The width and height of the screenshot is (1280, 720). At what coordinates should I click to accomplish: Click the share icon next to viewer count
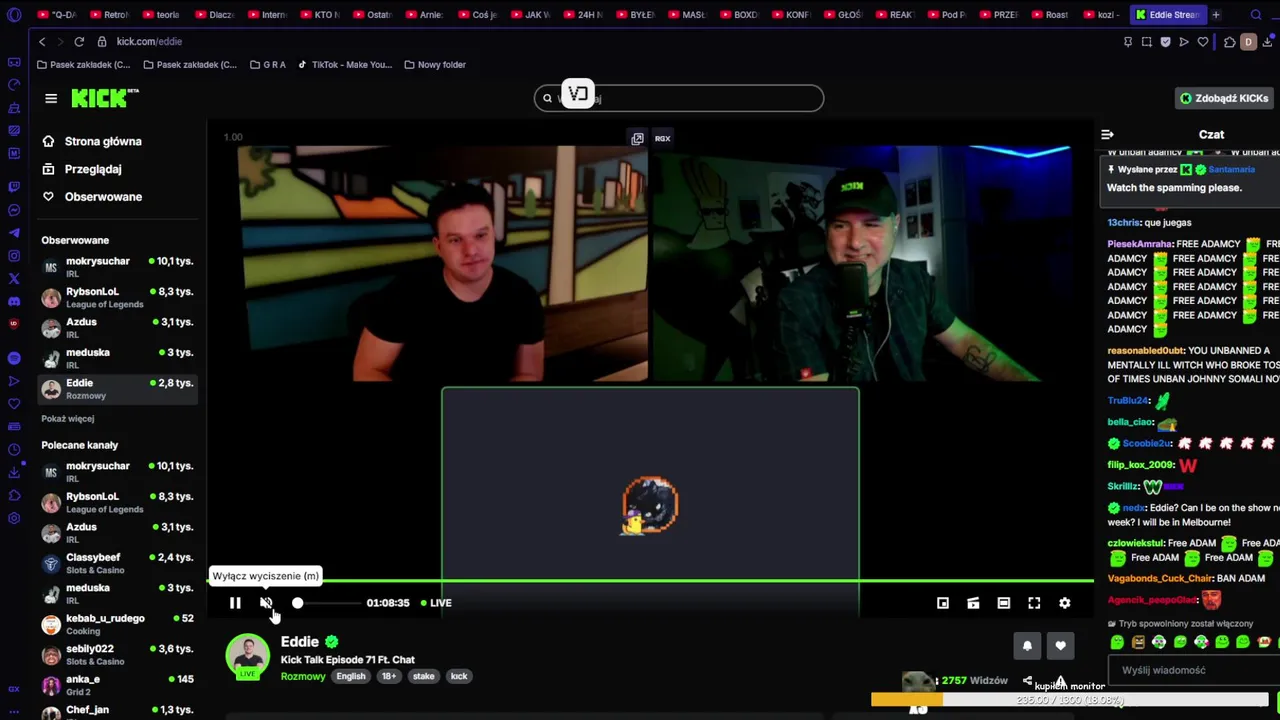1027,681
